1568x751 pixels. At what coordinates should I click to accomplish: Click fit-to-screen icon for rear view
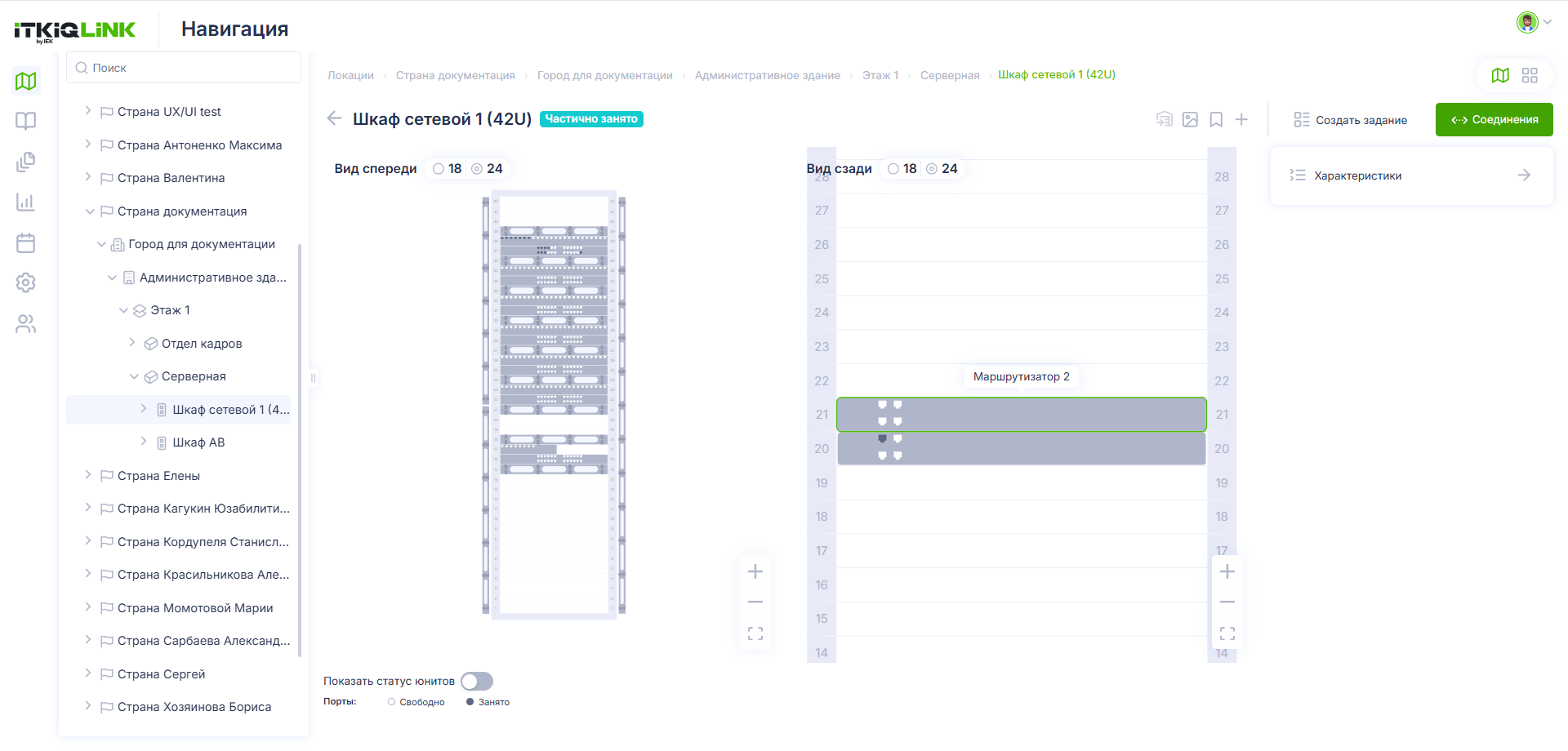pyautogui.click(x=1227, y=633)
